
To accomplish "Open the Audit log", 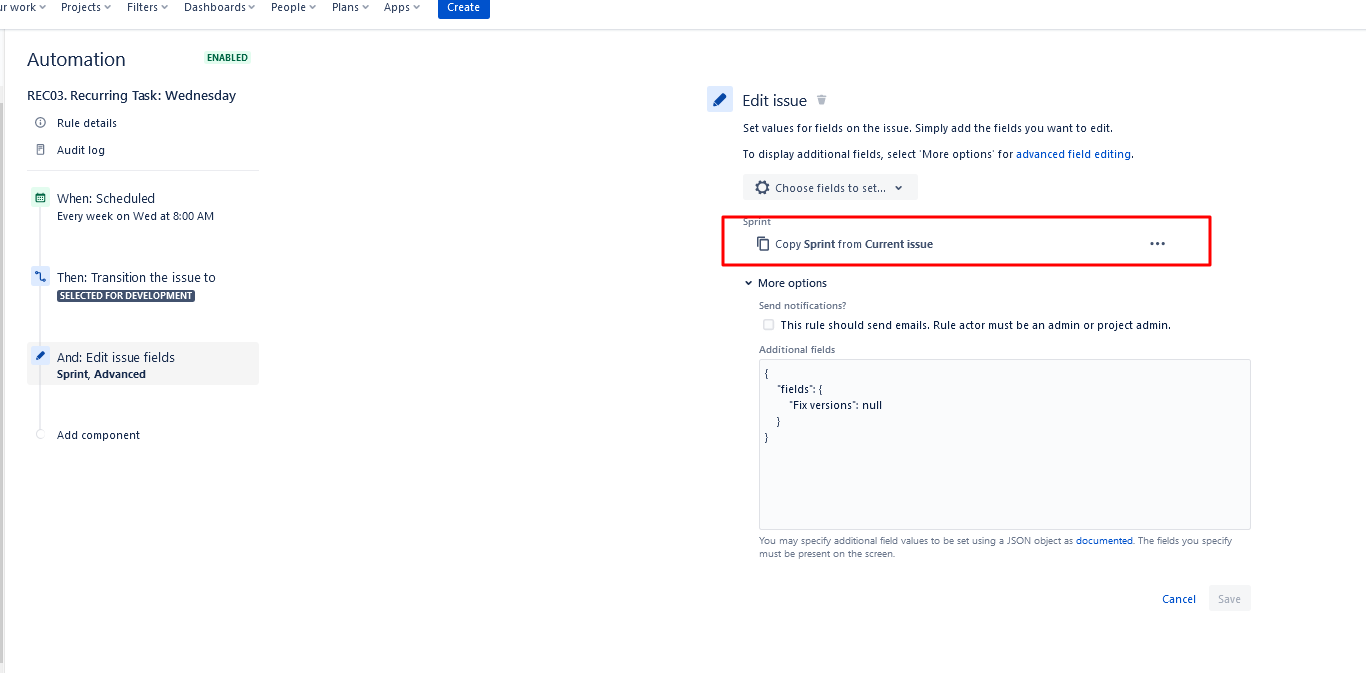I will tap(81, 150).
